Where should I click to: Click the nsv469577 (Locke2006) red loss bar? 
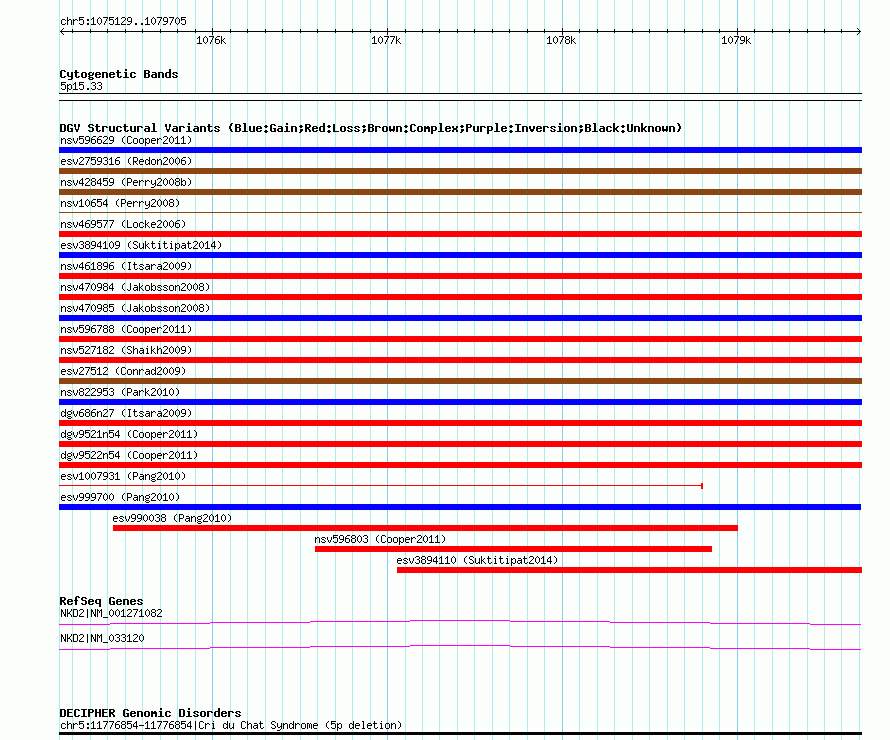460,234
